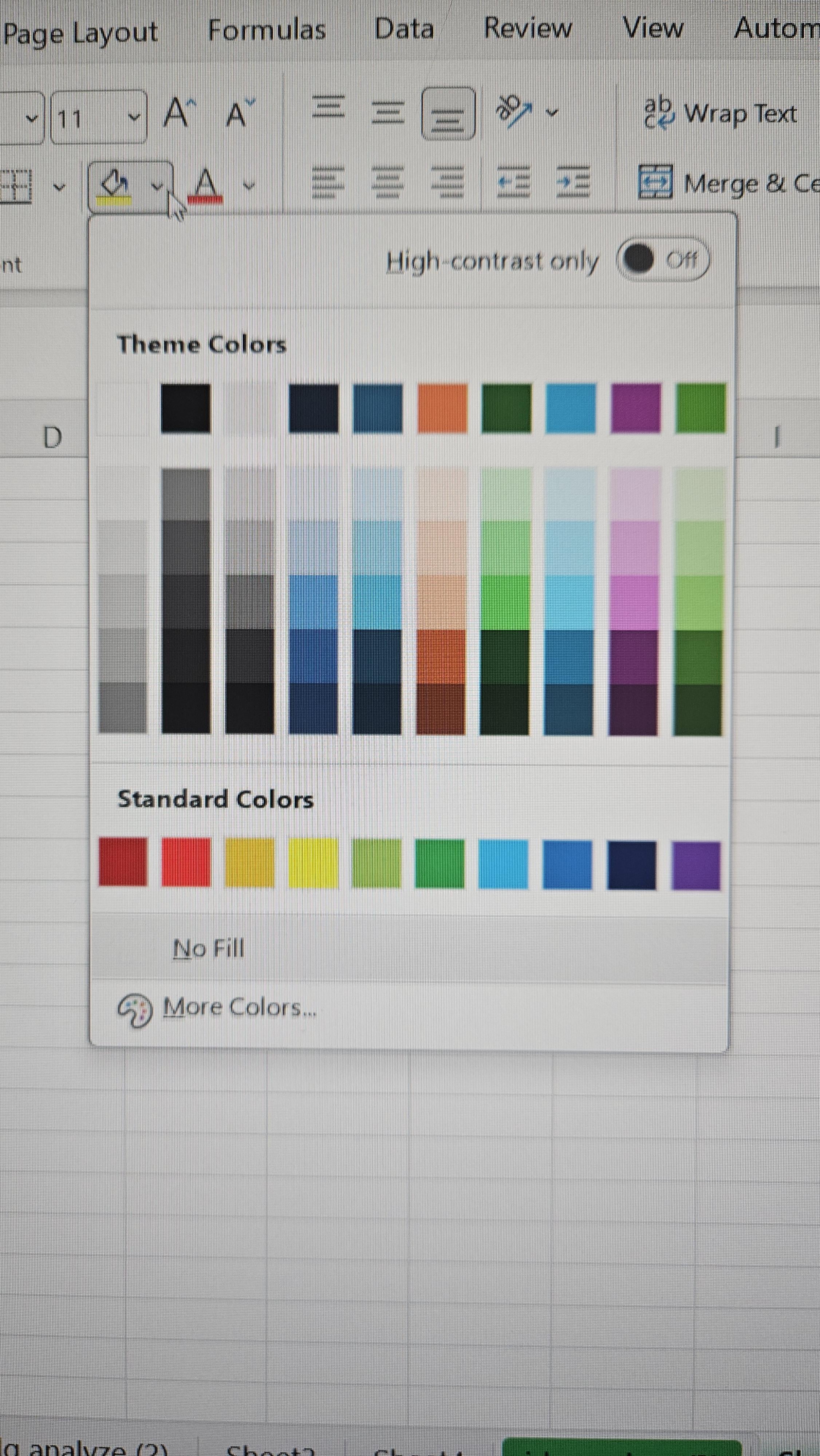Choose the No Fill option
Screen dimensions: 820x1456
click(x=209, y=949)
